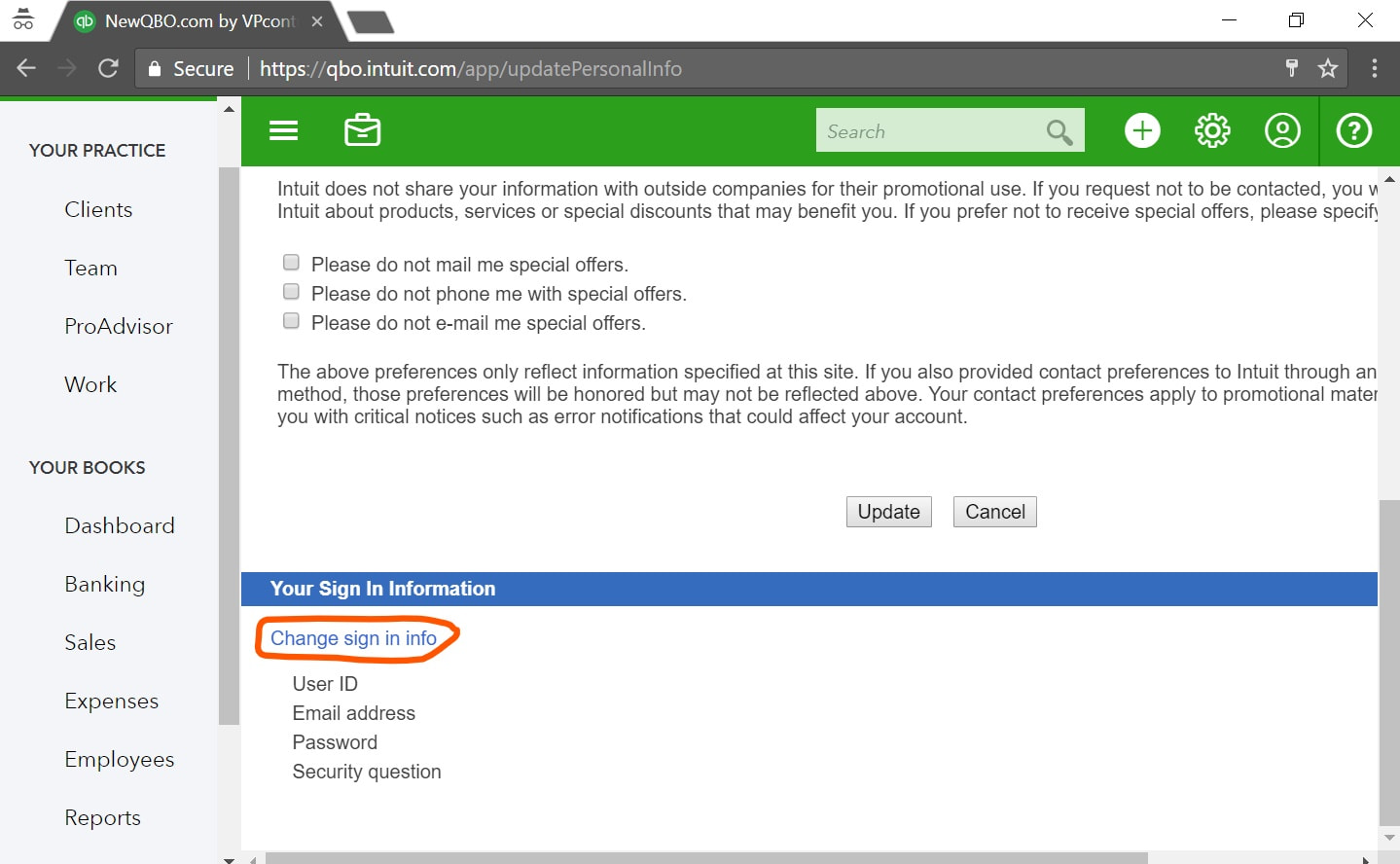The height and width of the screenshot is (864, 1400).
Task: Bookmark this page with star icon
Action: 1328,68
